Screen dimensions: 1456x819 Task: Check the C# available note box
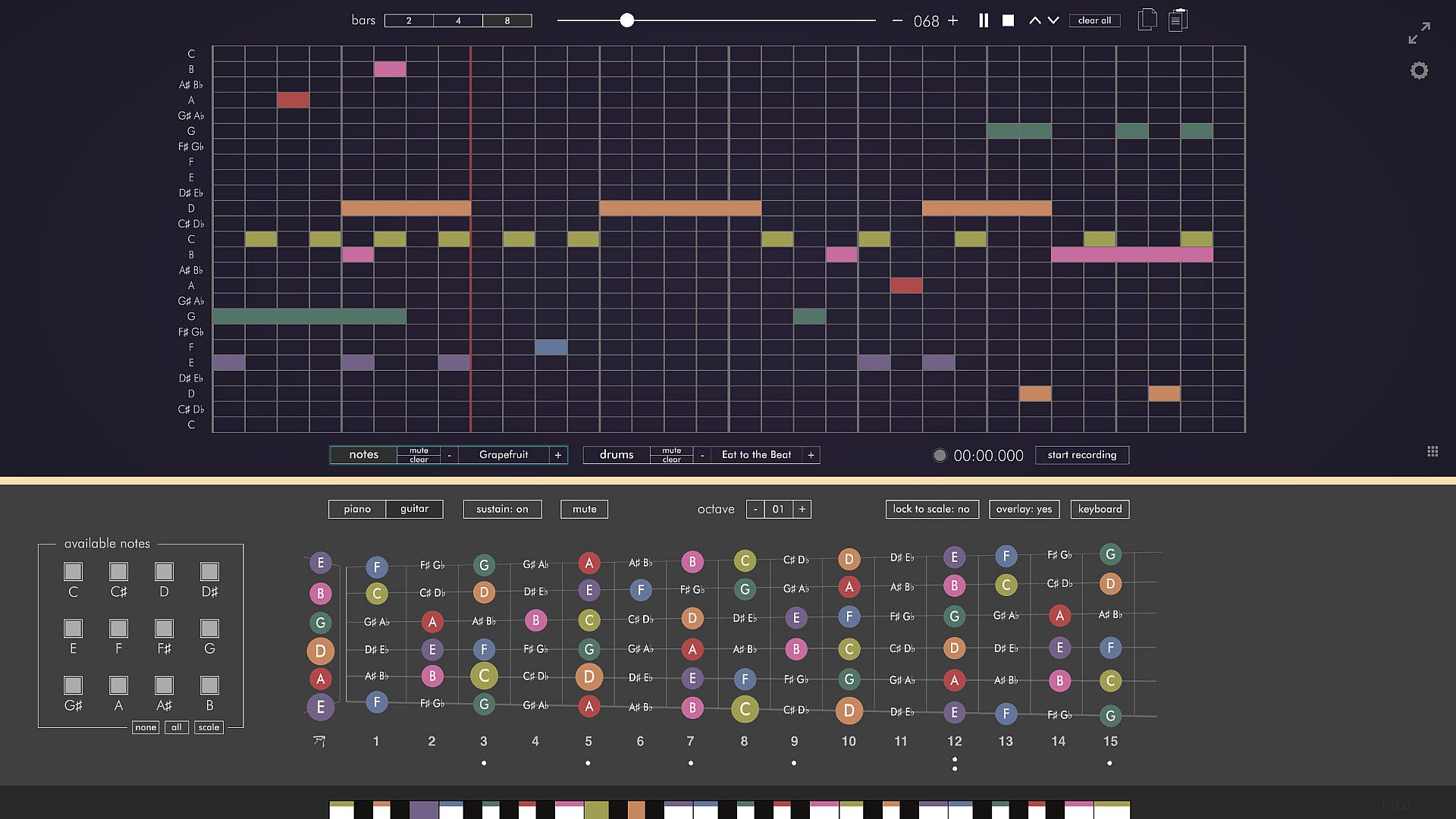[x=118, y=571]
